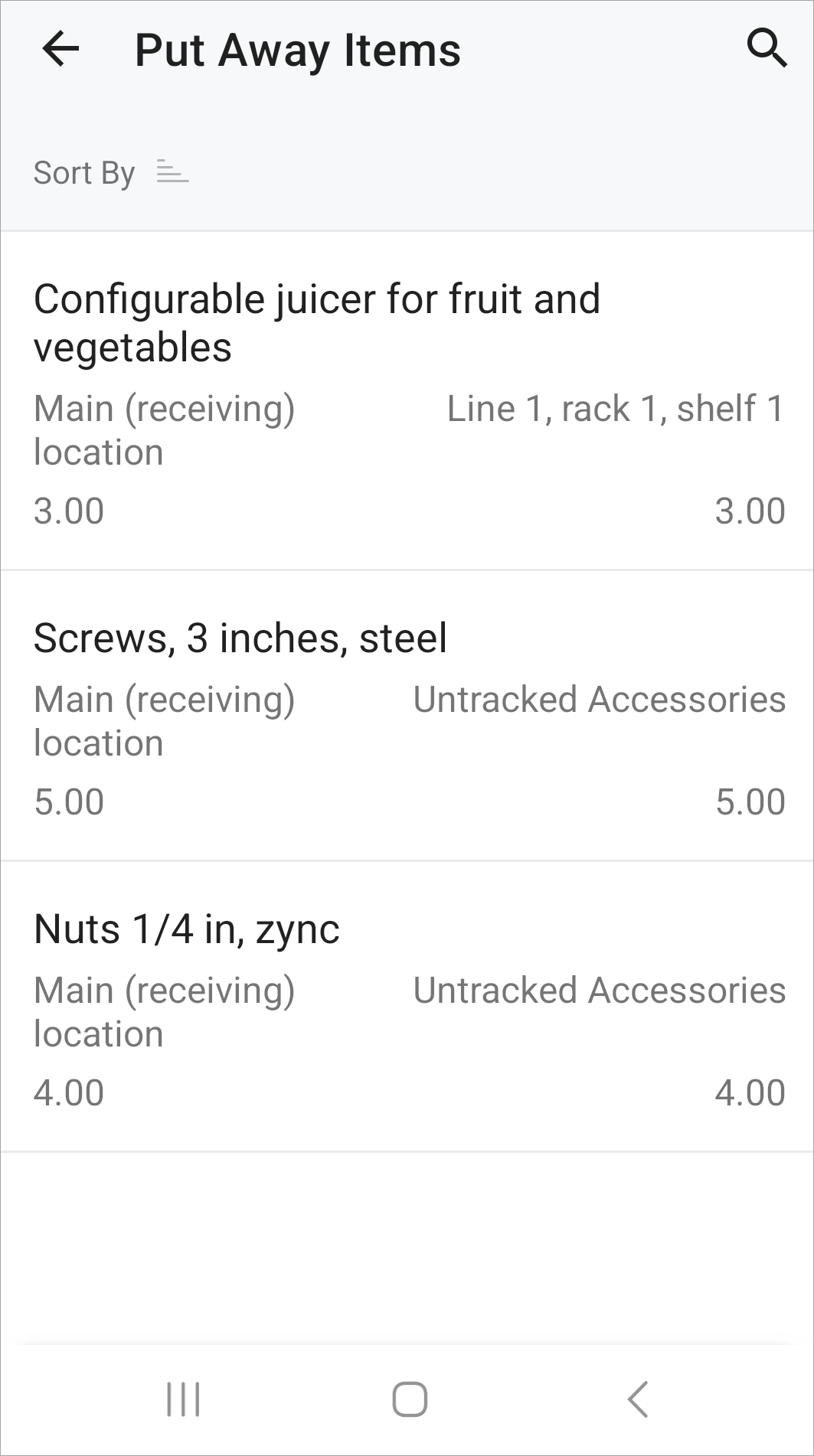Open Nuts 1/4 in, zync item

point(407,1007)
